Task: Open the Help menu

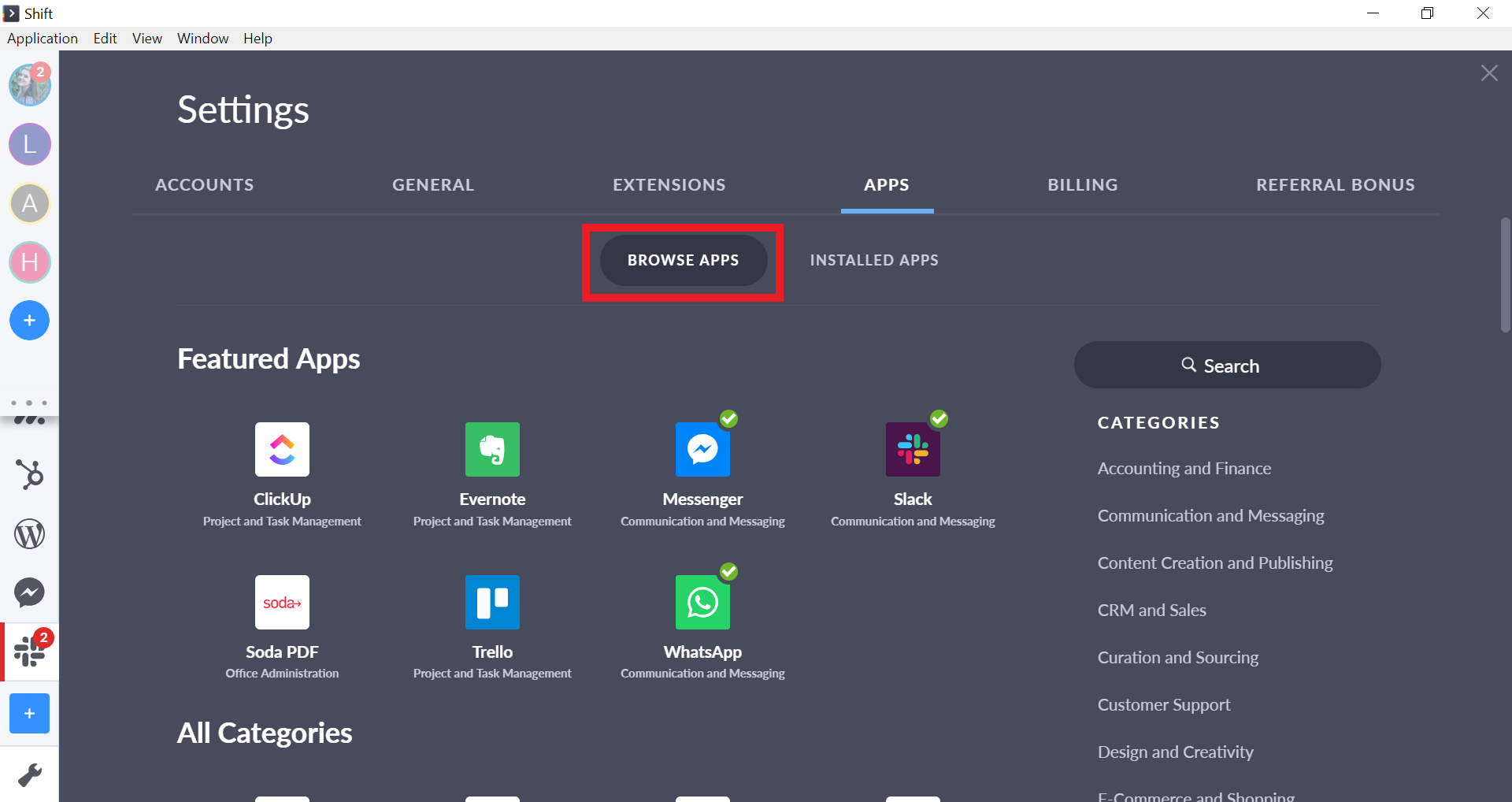Action: pos(258,39)
